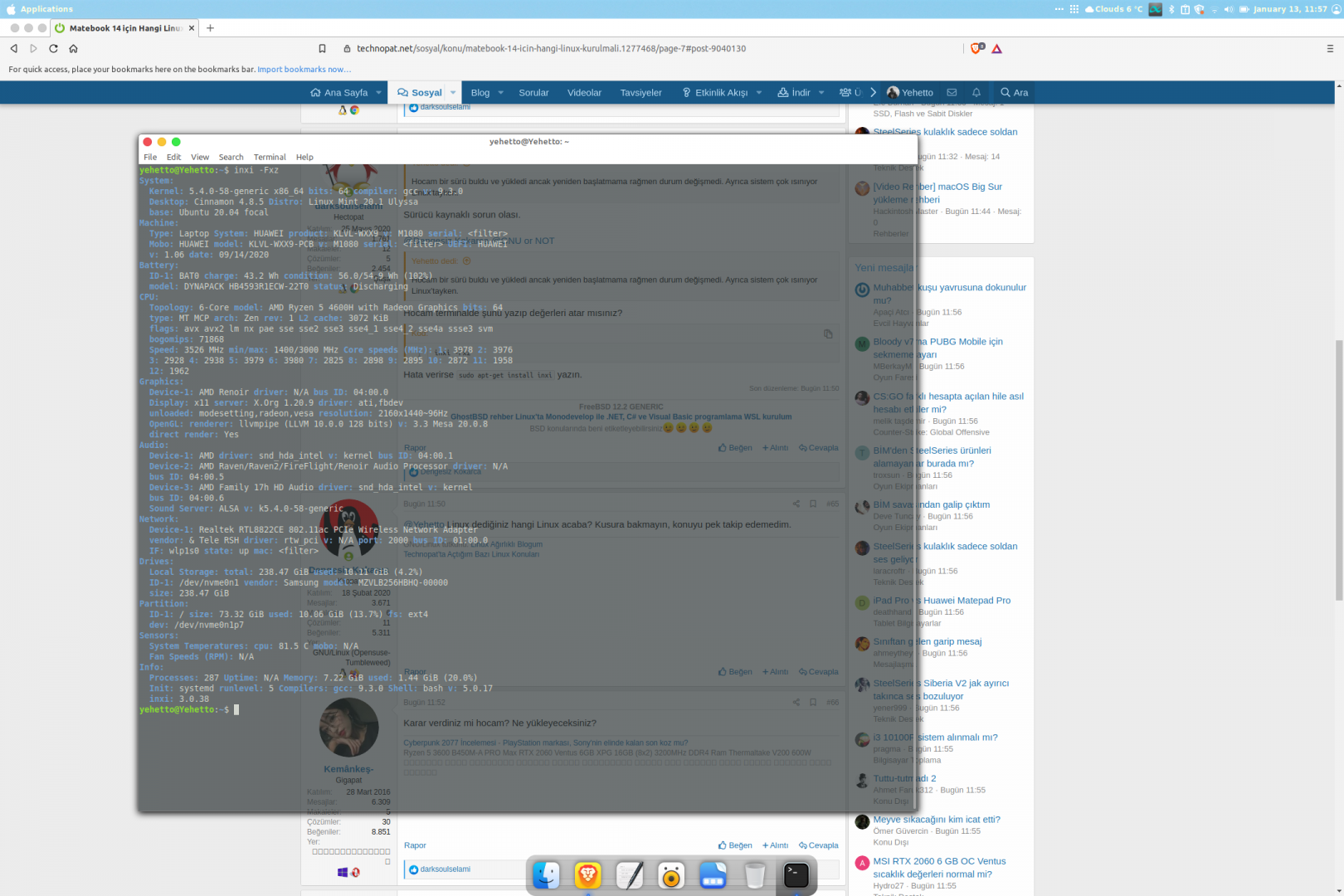Open terminal File menu

pos(150,157)
